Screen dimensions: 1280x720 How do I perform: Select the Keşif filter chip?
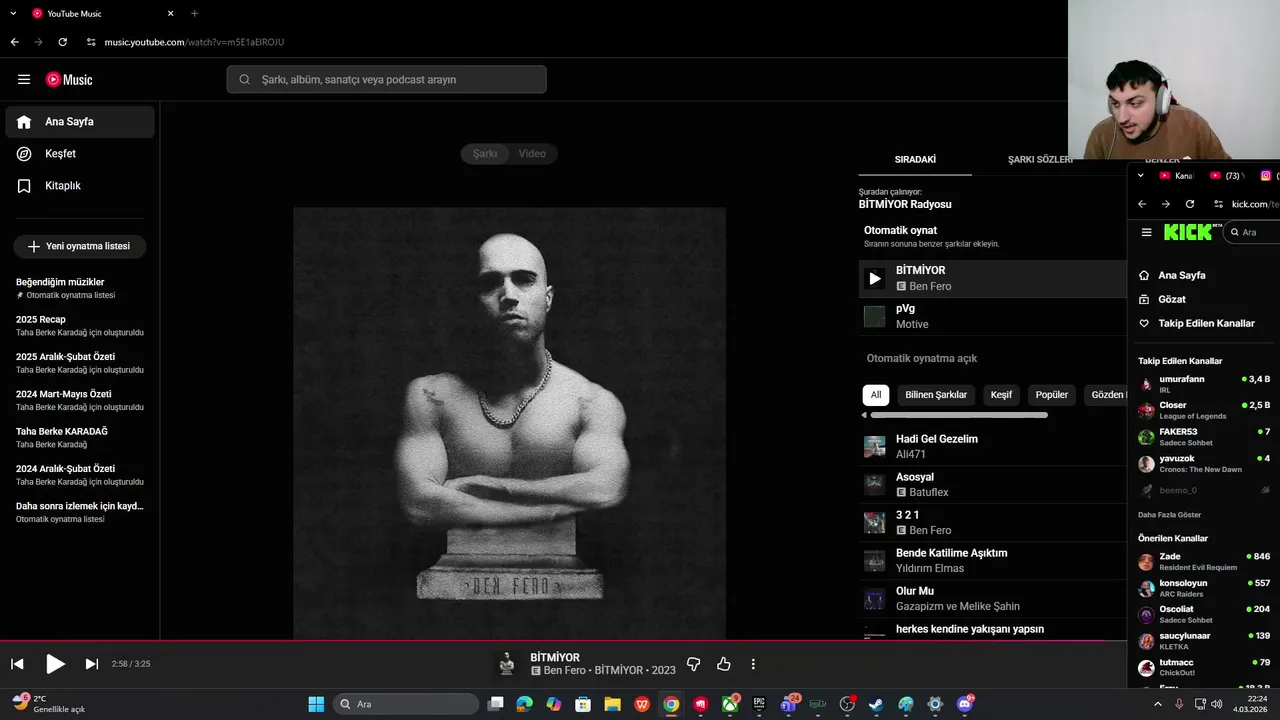[1001, 395]
